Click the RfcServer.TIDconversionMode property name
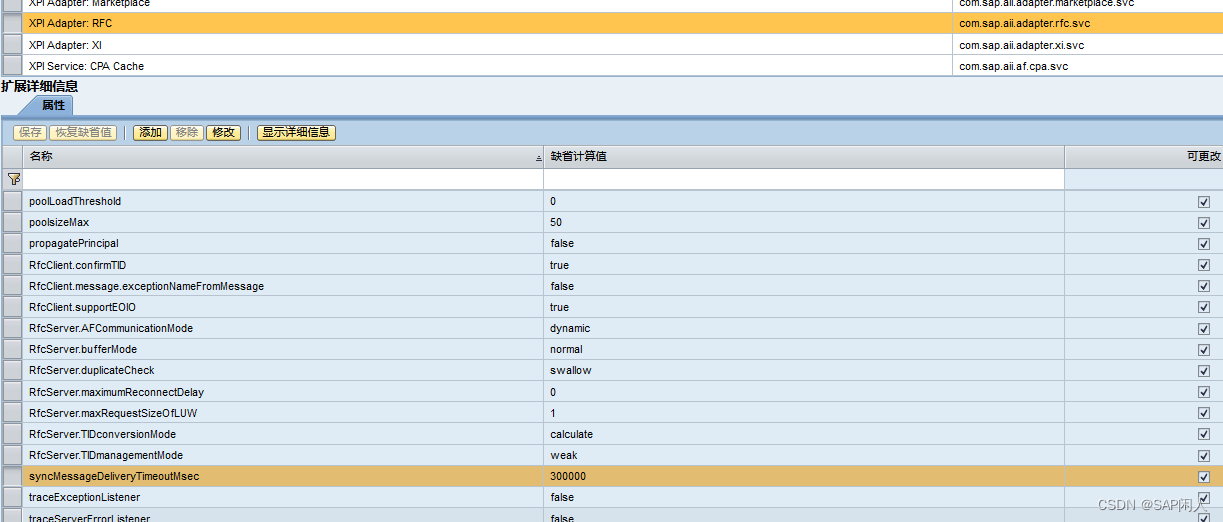This screenshot has width=1223, height=522. pos(102,434)
